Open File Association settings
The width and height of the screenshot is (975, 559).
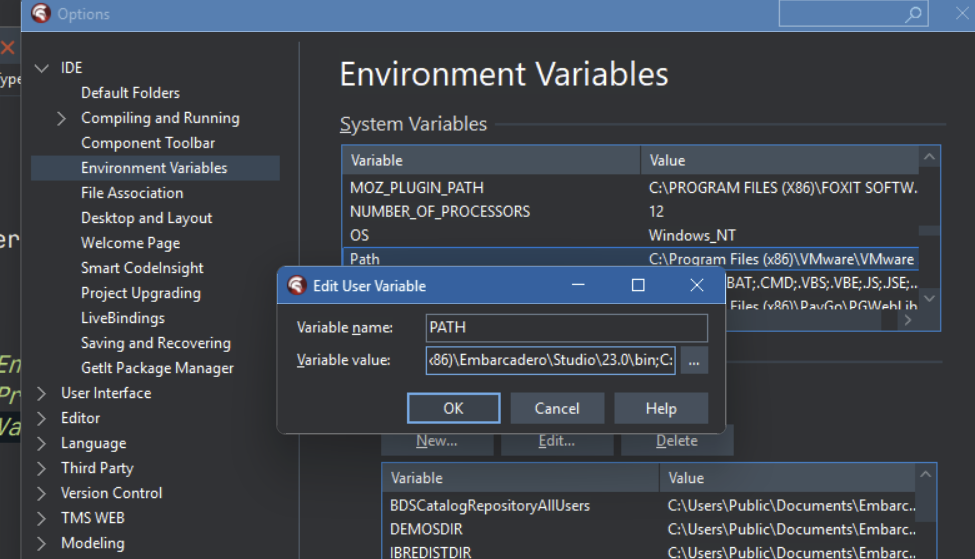[132, 193]
